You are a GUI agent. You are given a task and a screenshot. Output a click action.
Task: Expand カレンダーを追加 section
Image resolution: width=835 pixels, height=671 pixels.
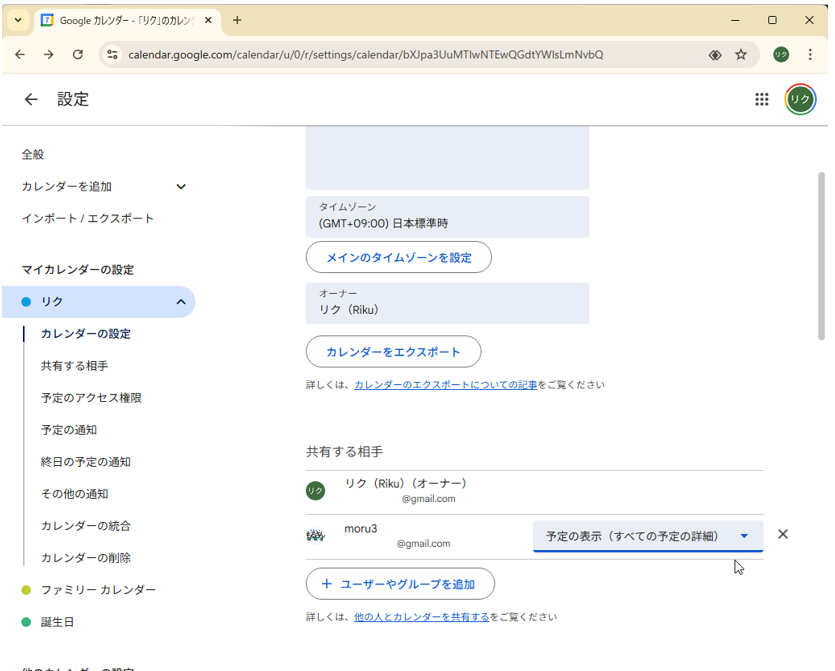tap(181, 186)
